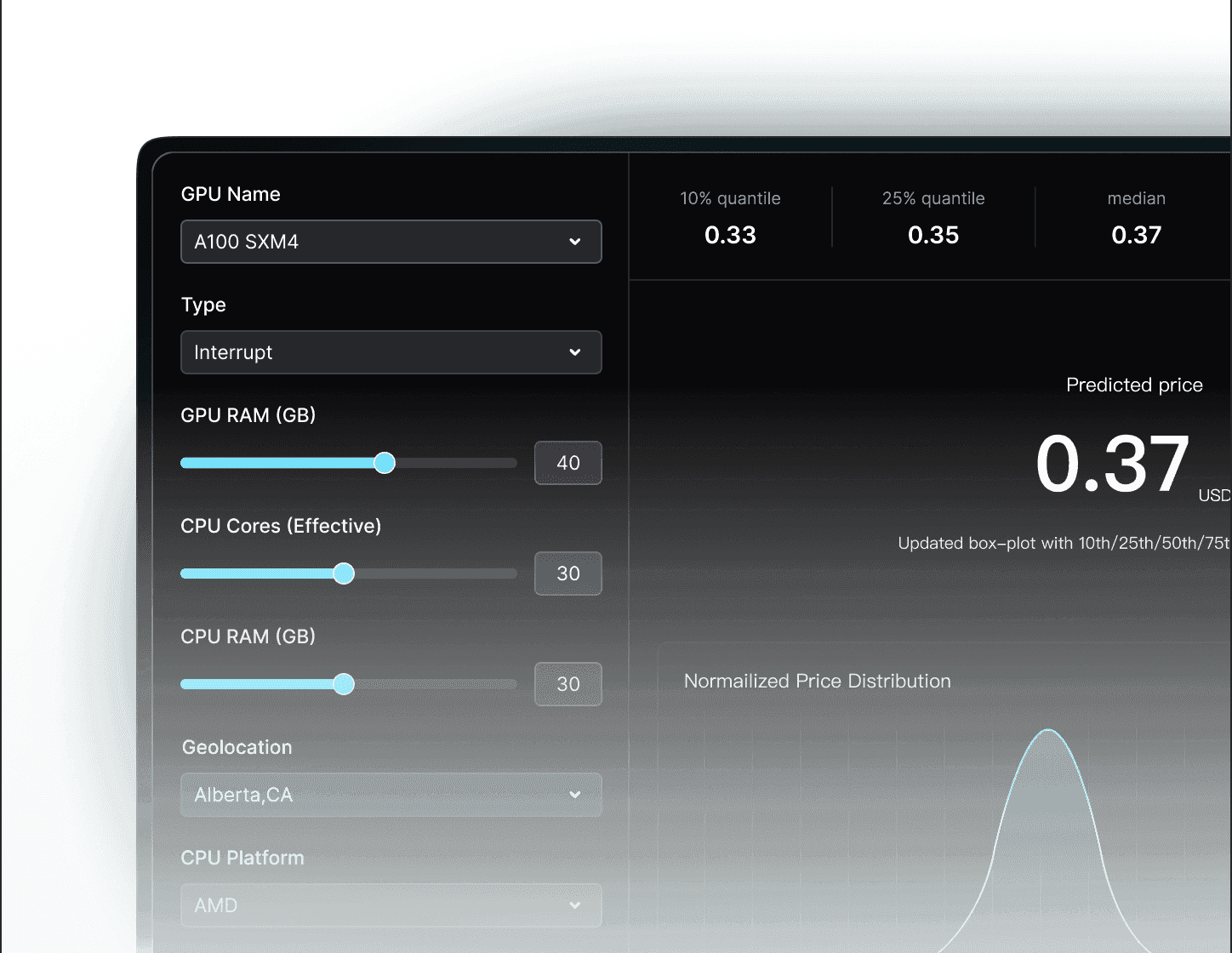This screenshot has height=953, width=1232.
Task: Open the Type dropdown showing Interrupt
Action: [x=391, y=352]
